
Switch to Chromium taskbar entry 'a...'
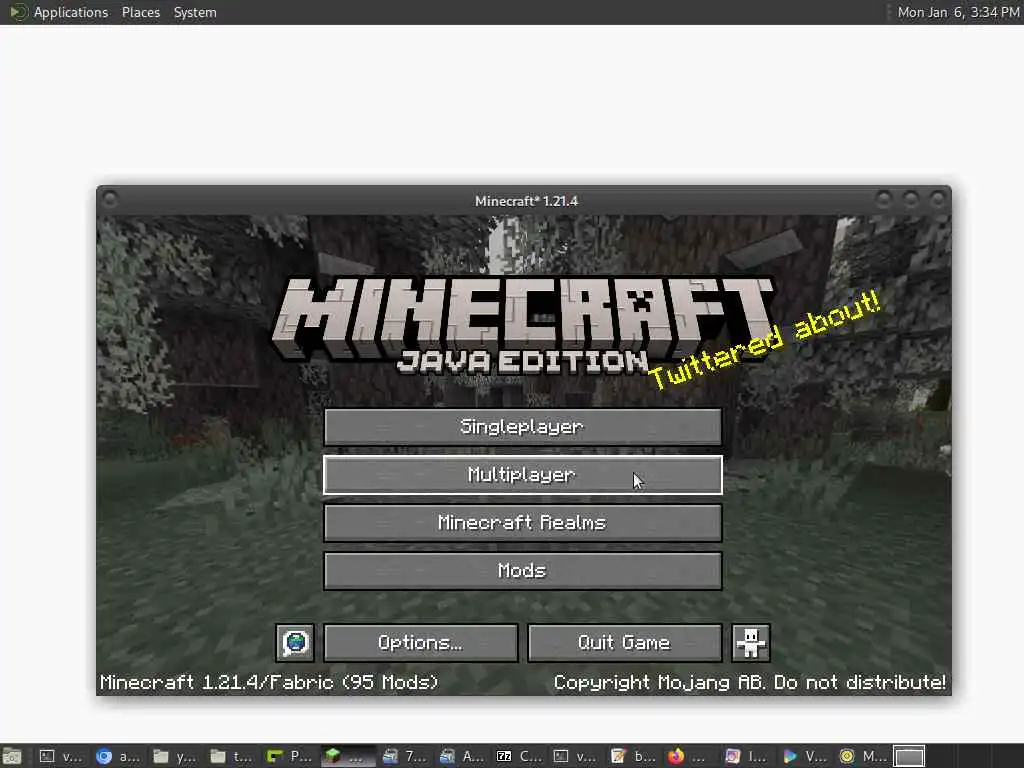coord(118,756)
